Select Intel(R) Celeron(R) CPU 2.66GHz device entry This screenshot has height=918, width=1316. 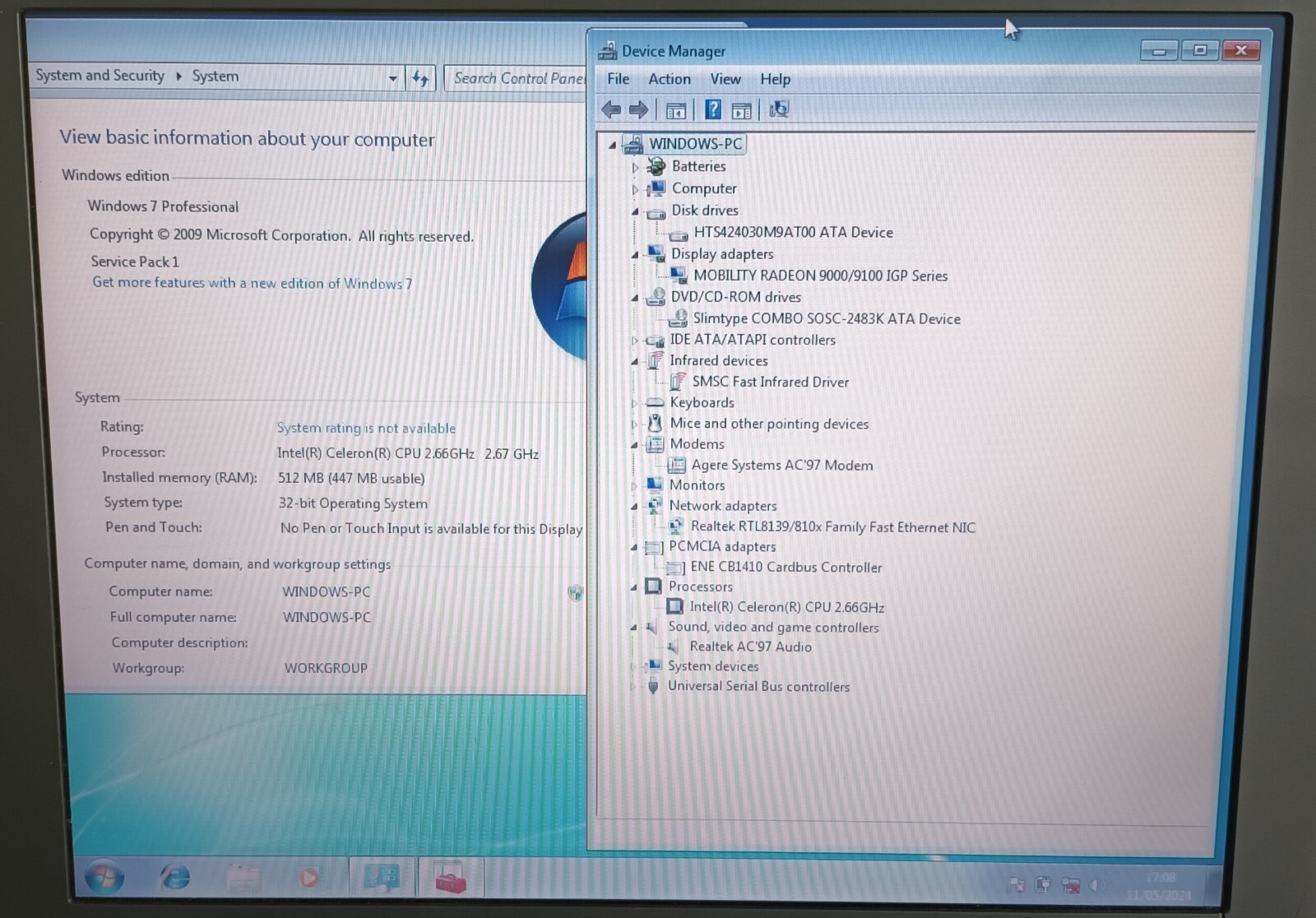pos(786,607)
